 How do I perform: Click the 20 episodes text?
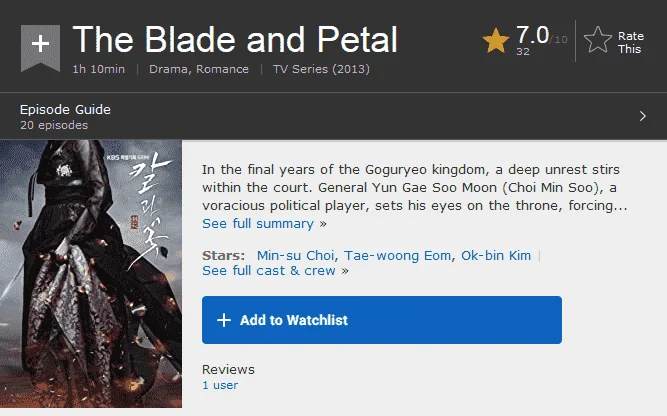(x=54, y=125)
